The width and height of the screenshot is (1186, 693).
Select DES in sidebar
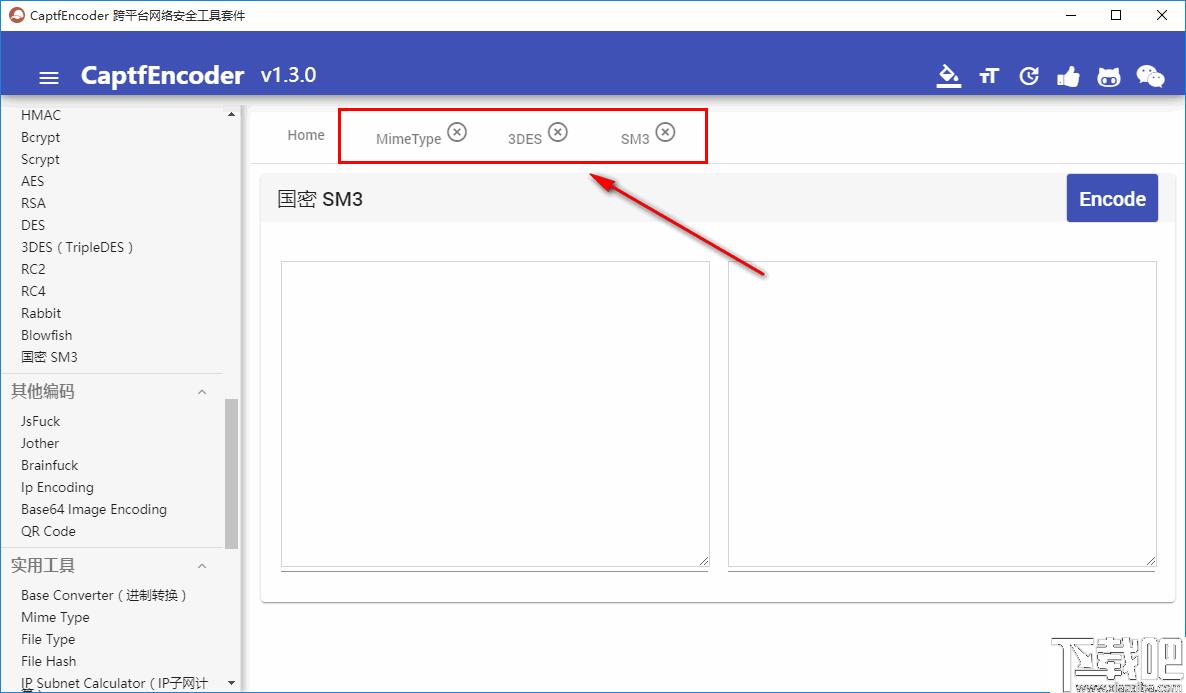(33, 225)
